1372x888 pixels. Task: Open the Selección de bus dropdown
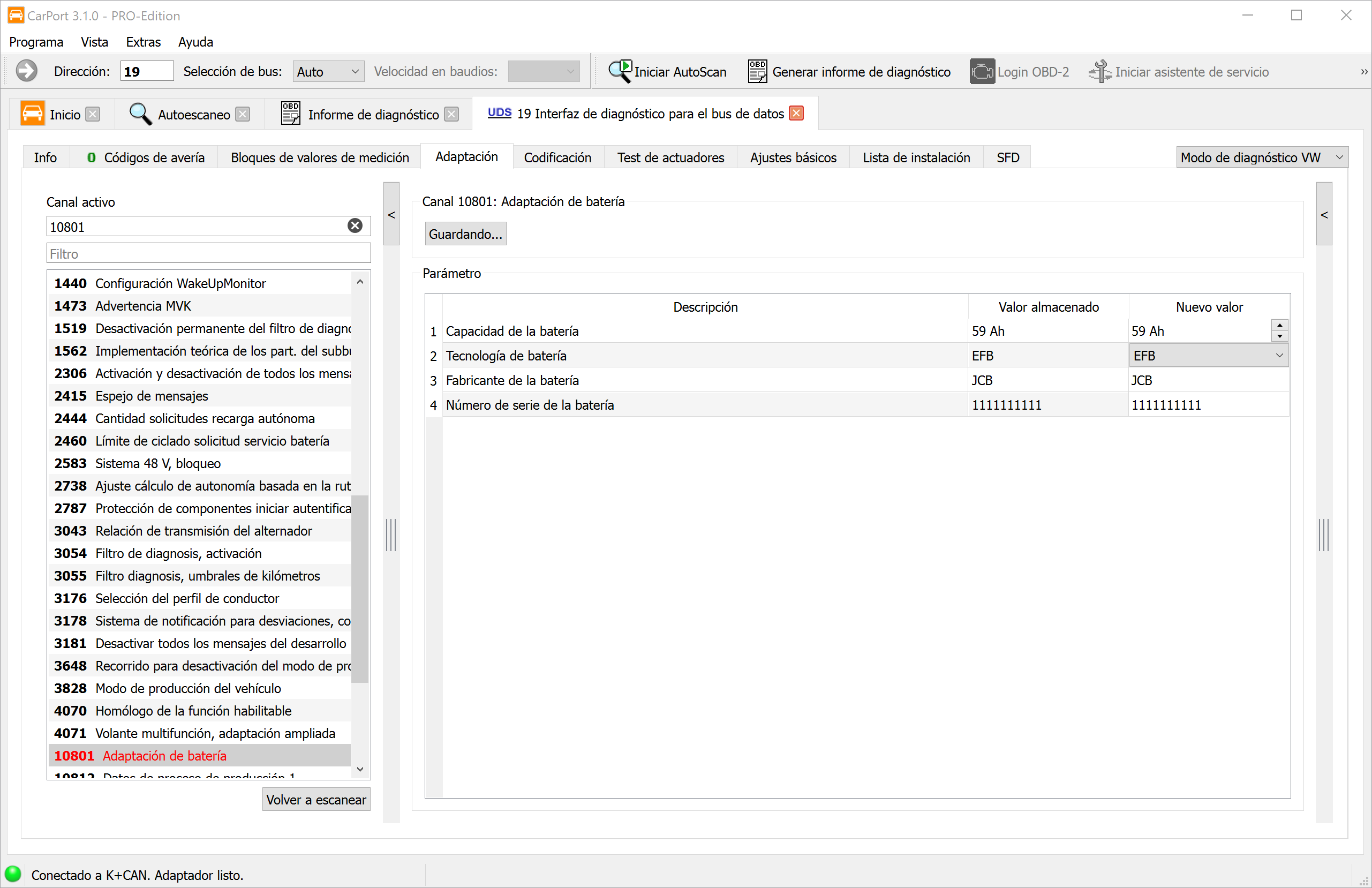(328, 72)
